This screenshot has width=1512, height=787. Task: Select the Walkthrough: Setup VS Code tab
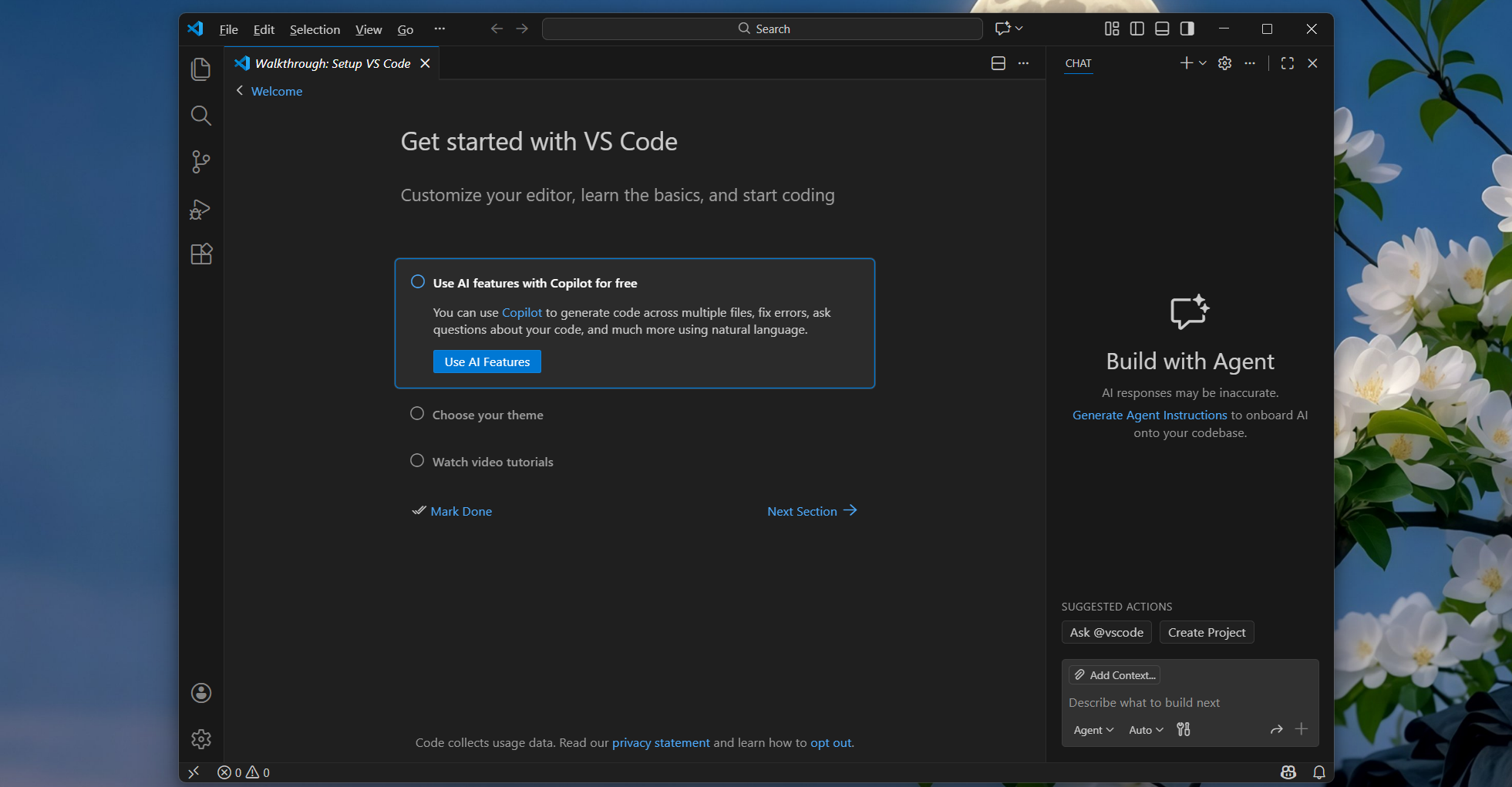332,63
